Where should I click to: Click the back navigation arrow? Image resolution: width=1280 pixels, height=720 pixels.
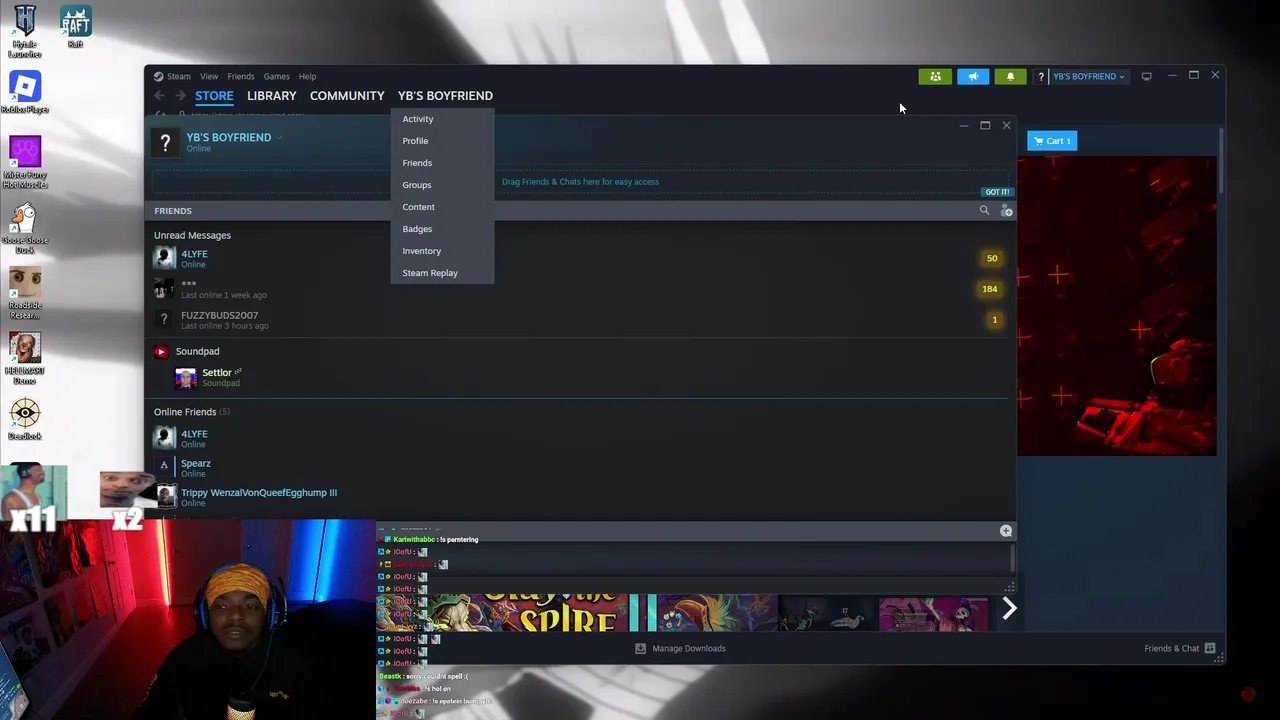pos(160,96)
